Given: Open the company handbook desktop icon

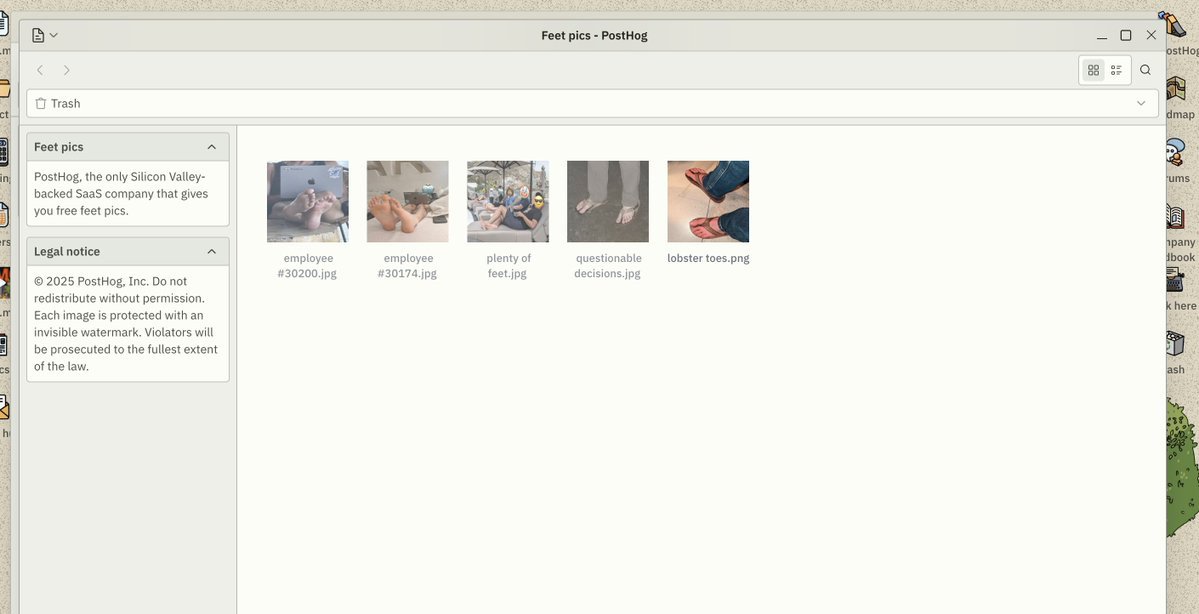Looking at the screenshot, I should pos(1177,220).
